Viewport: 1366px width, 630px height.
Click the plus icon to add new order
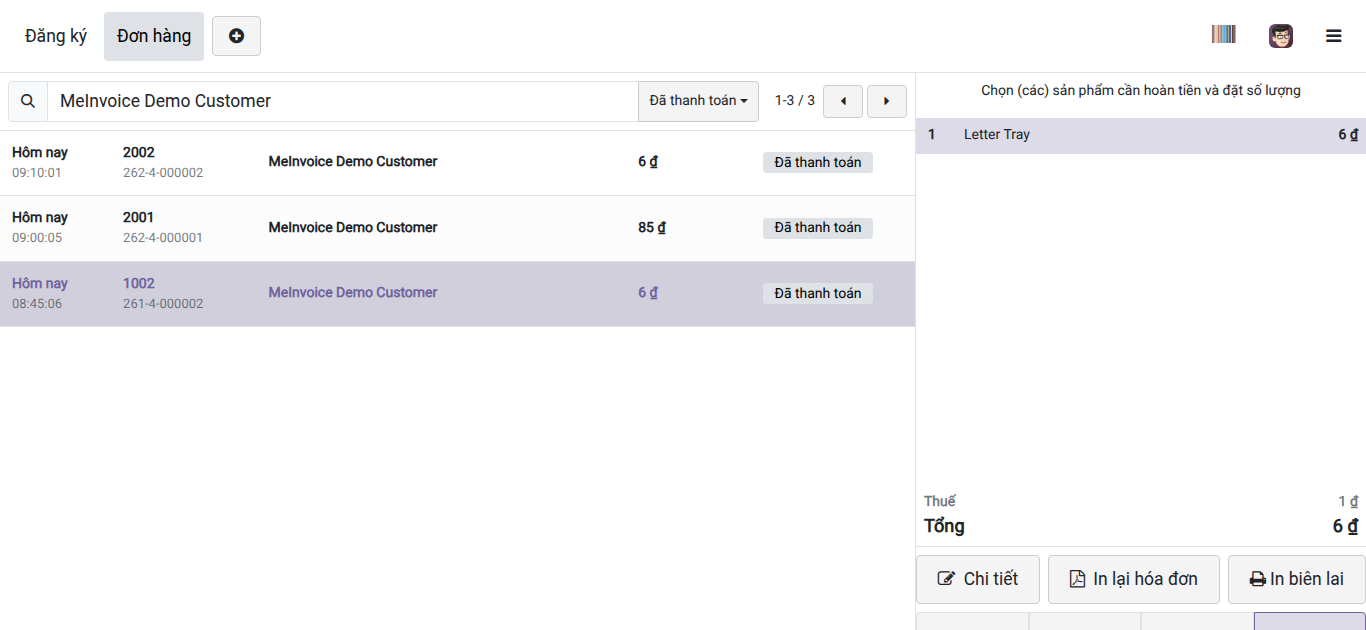point(236,36)
